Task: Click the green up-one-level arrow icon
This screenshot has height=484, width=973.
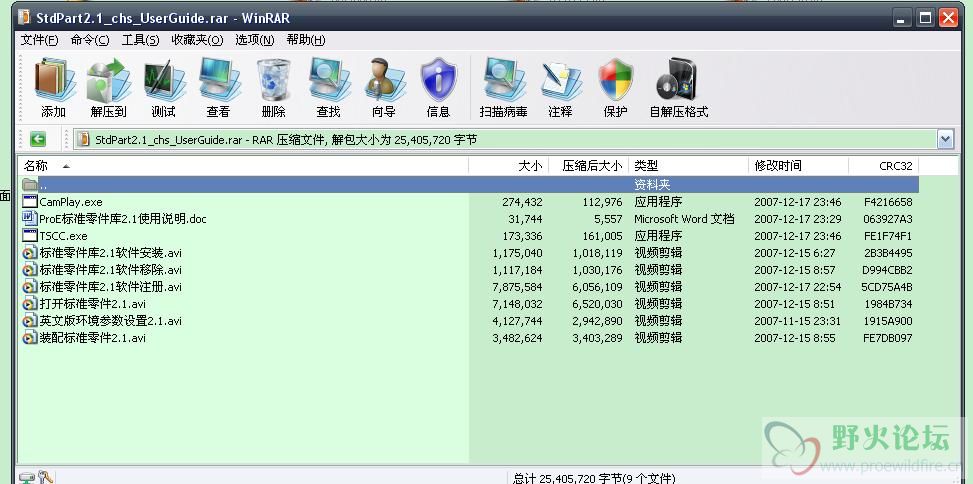Action: pos(38,139)
